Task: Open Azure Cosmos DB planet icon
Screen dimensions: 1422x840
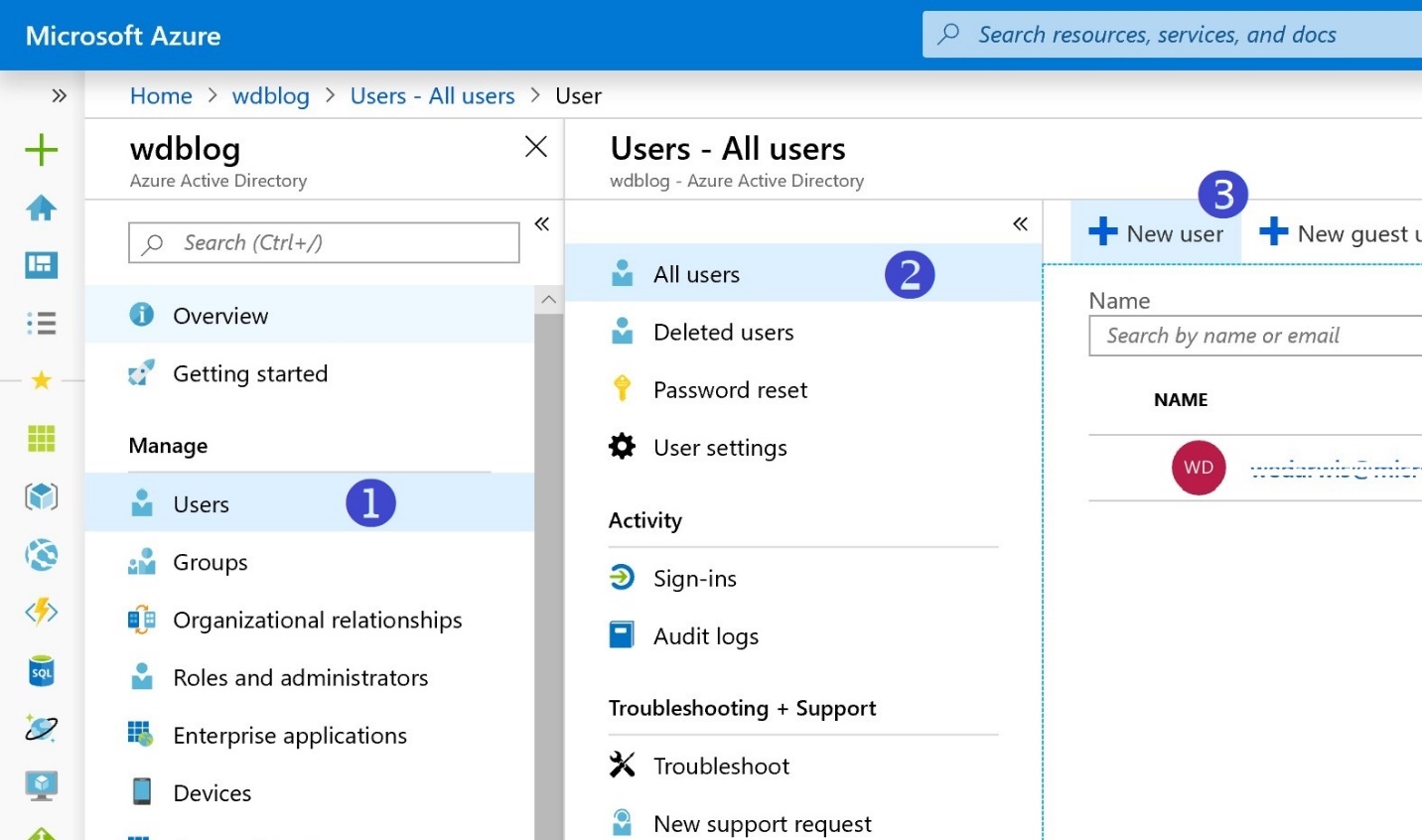Action: [41, 729]
